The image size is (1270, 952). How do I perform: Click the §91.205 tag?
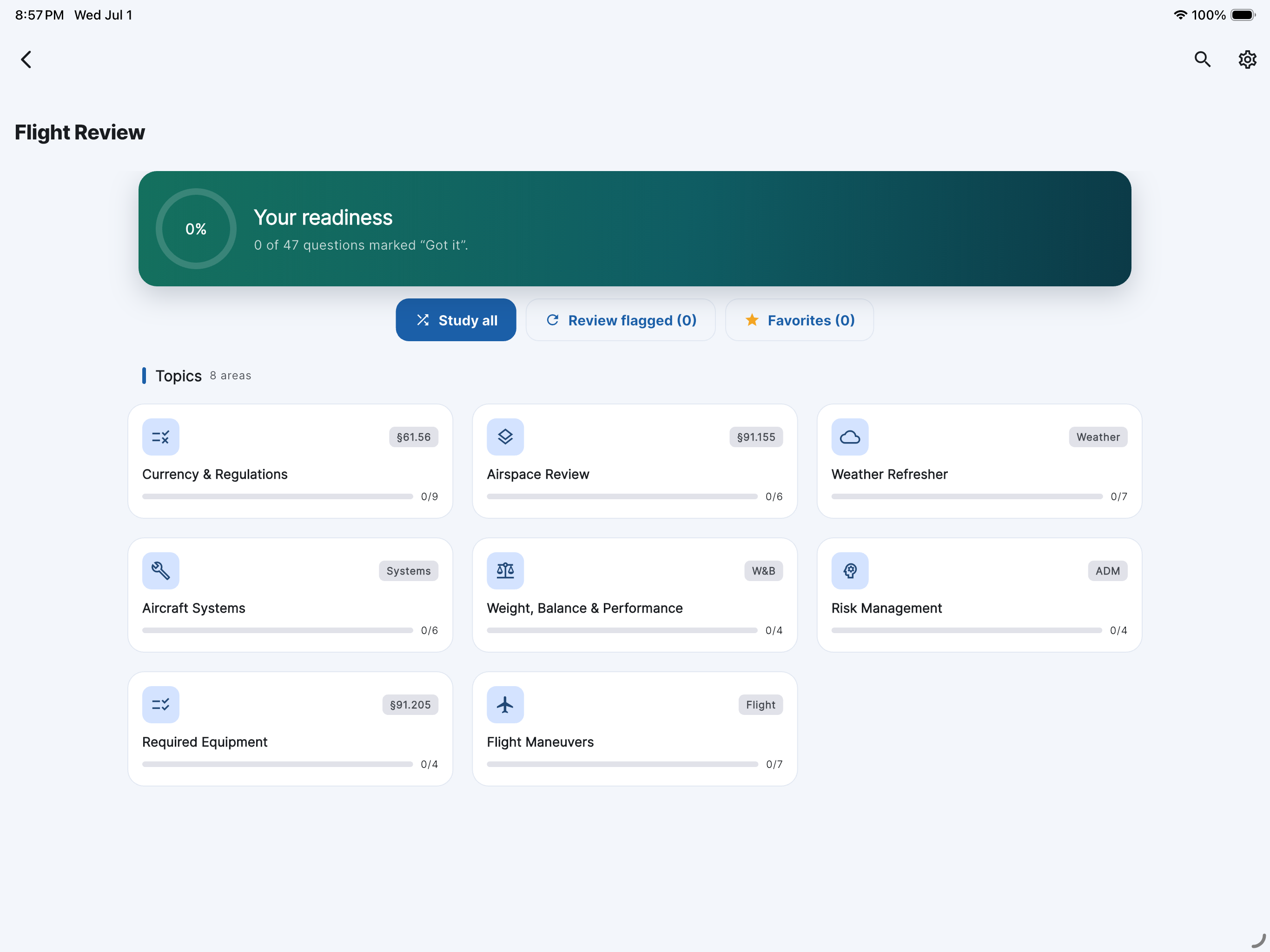(x=410, y=705)
